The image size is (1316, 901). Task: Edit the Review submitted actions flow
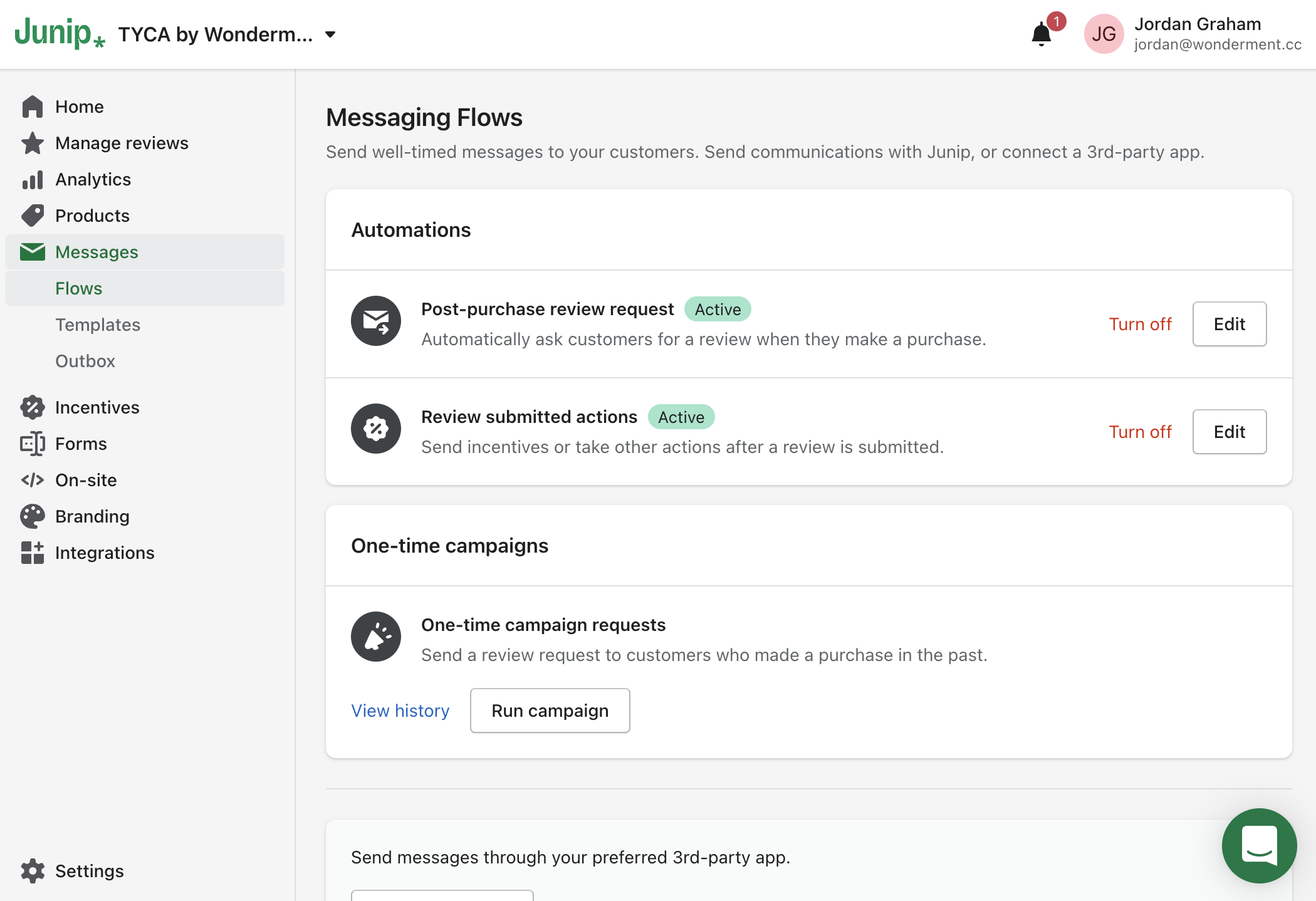click(x=1230, y=432)
